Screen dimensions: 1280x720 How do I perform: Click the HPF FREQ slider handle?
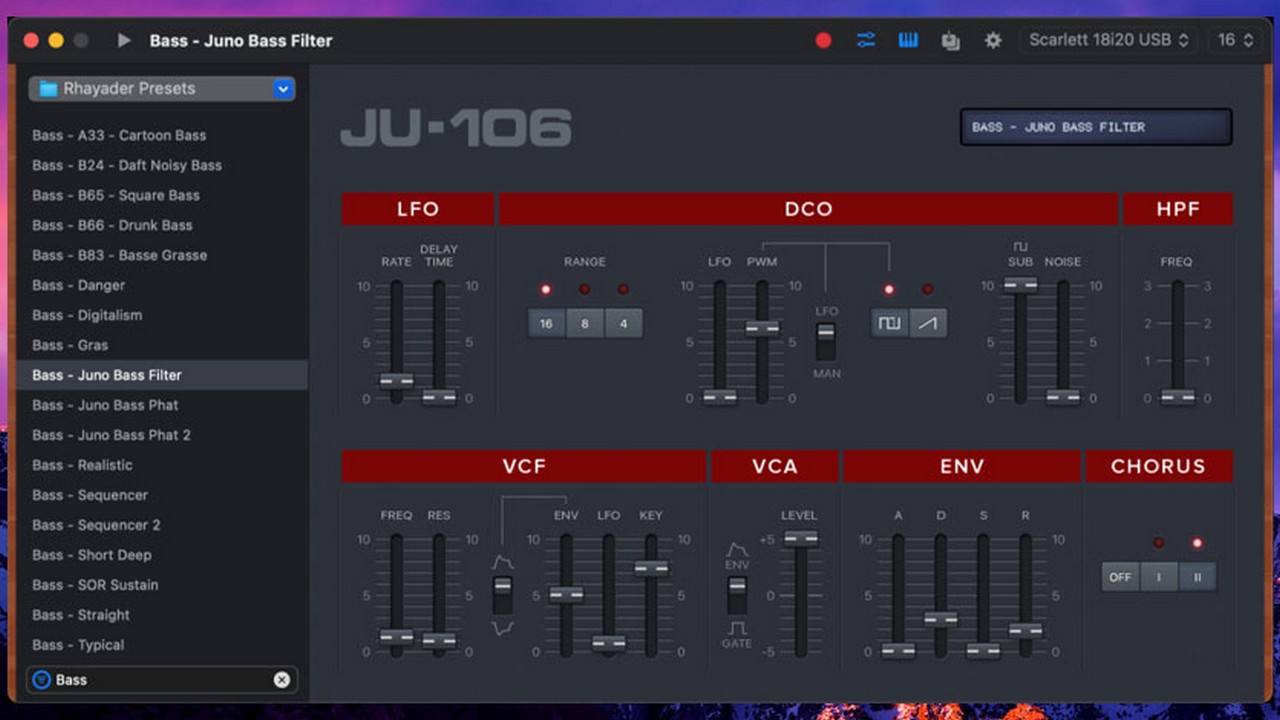click(1177, 397)
